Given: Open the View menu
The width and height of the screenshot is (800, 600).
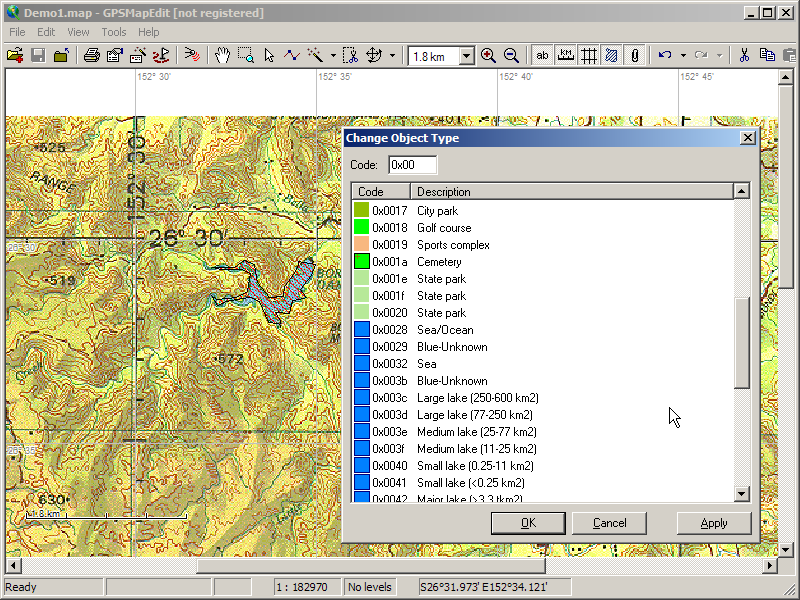Looking at the screenshot, I should pos(78,32).
